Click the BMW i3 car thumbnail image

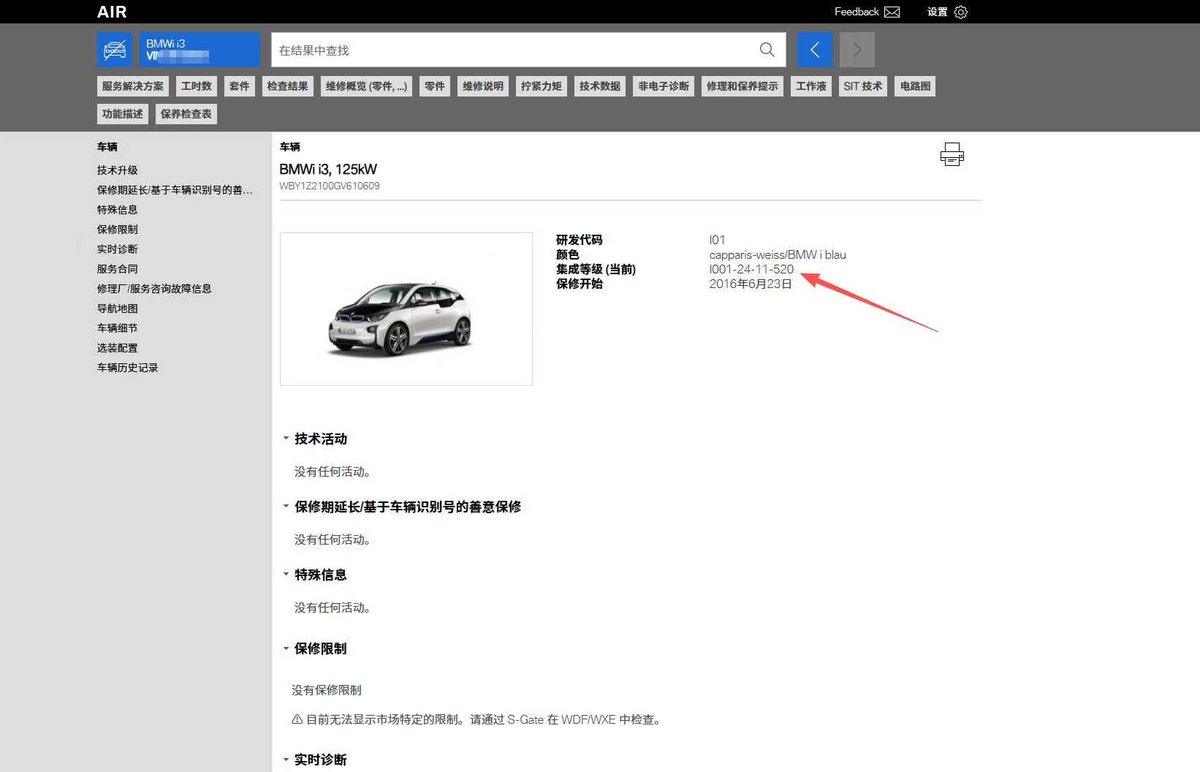tap(406, 309)
